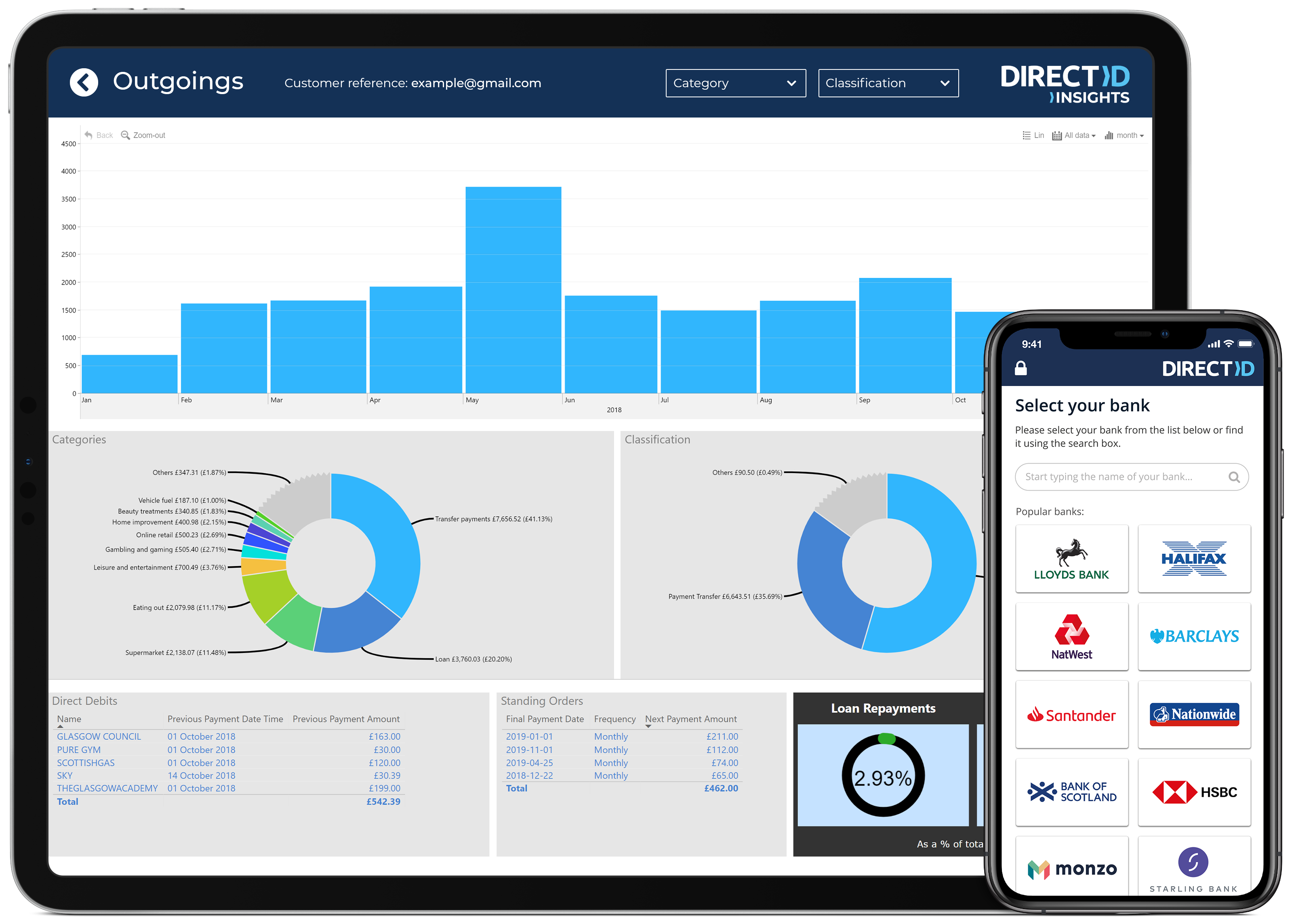Click standing order 2019-04-25 row
The width and height of the screenshot is (1292, 924).
[x=621, y=763]
